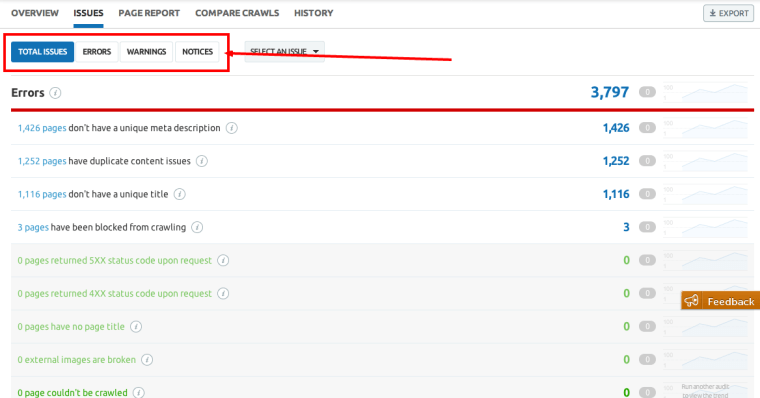
Task: Click gray 0 badge in meta description row
Action: (647, 128)
